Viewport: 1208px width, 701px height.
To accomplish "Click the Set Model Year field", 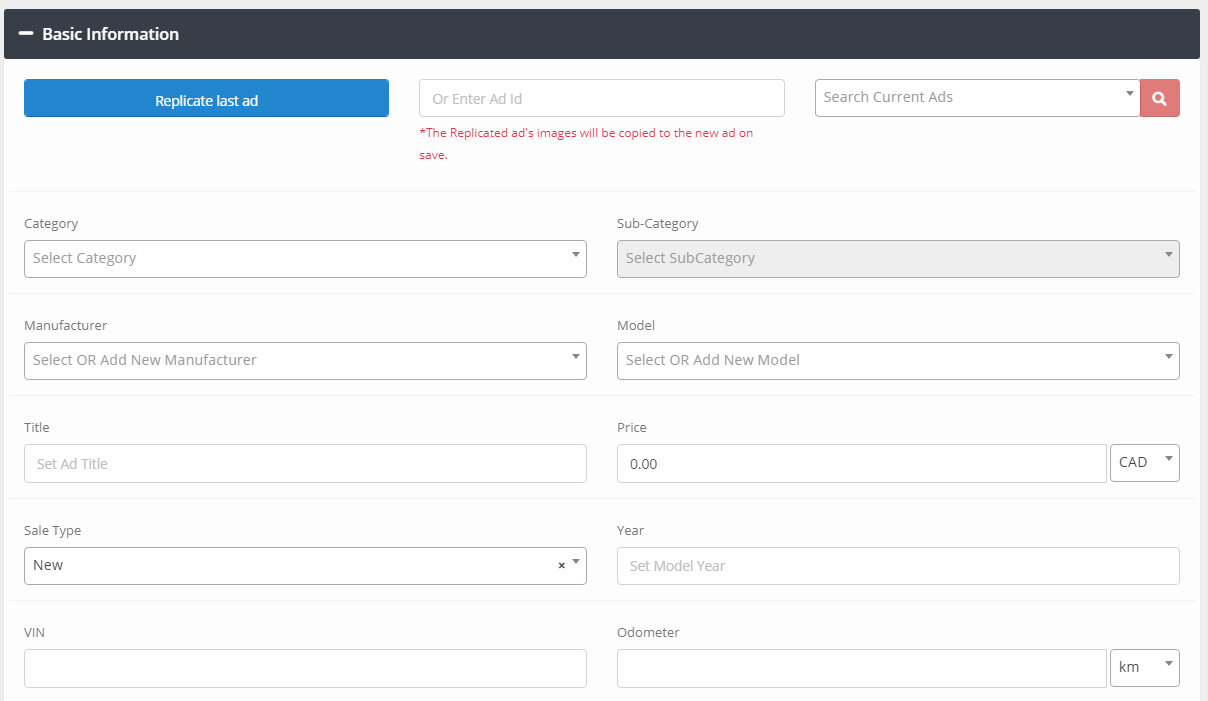I will coord(897,566).
